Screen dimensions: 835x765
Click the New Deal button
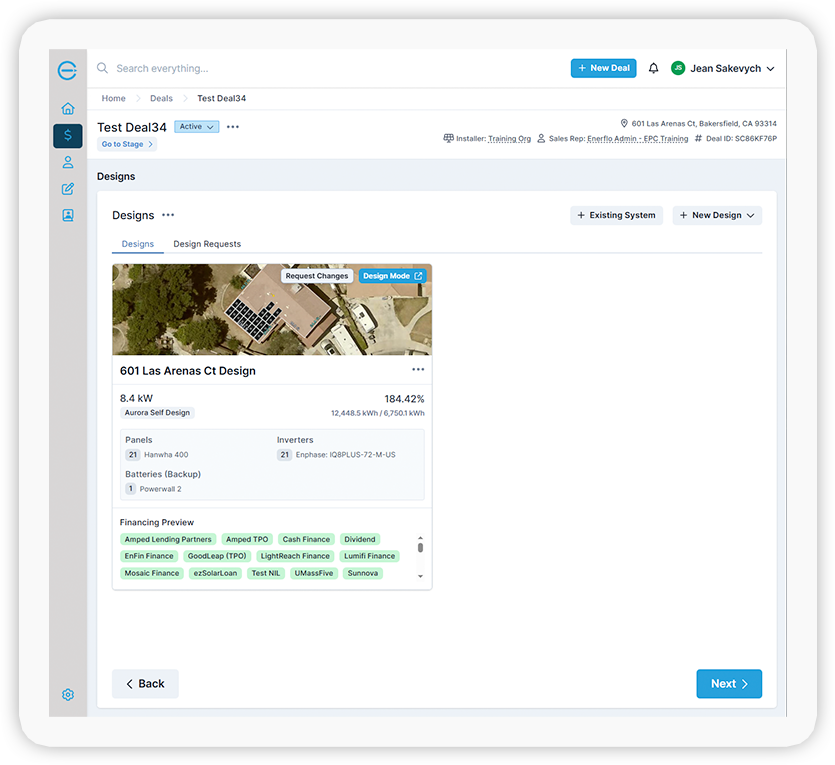pos(603,68)
